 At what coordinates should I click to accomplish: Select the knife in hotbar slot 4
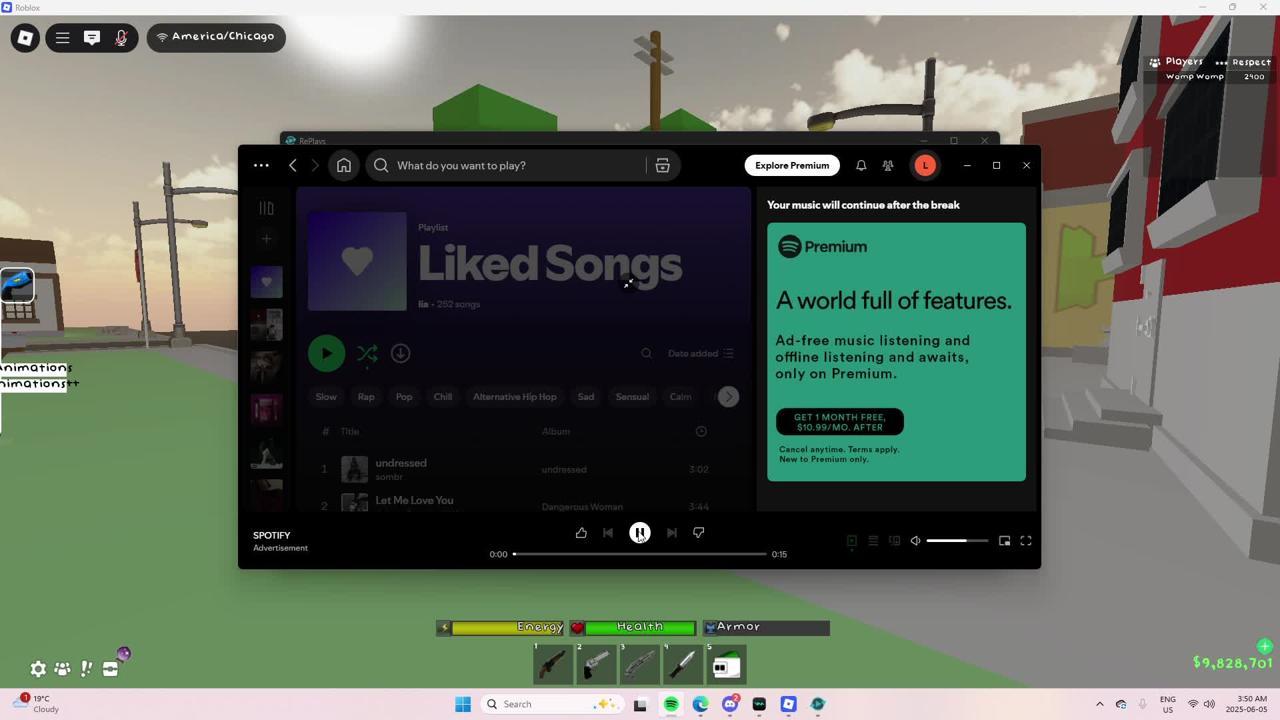click(x=682, y=663)
